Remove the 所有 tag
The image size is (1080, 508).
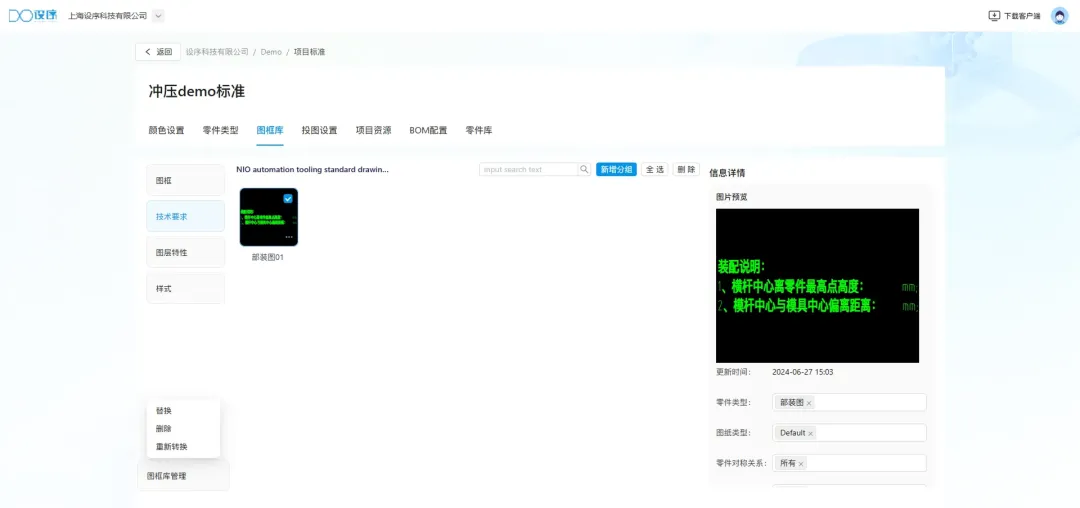tap(801, 464)
